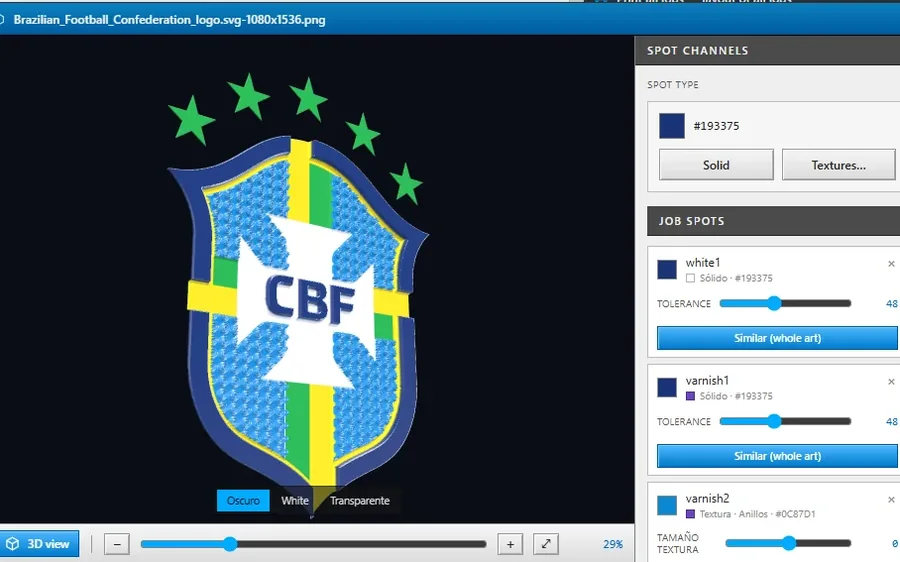Remove the varnish1 job spot
The height and width of the screenshot is (562, 900).
click(891, 382)
